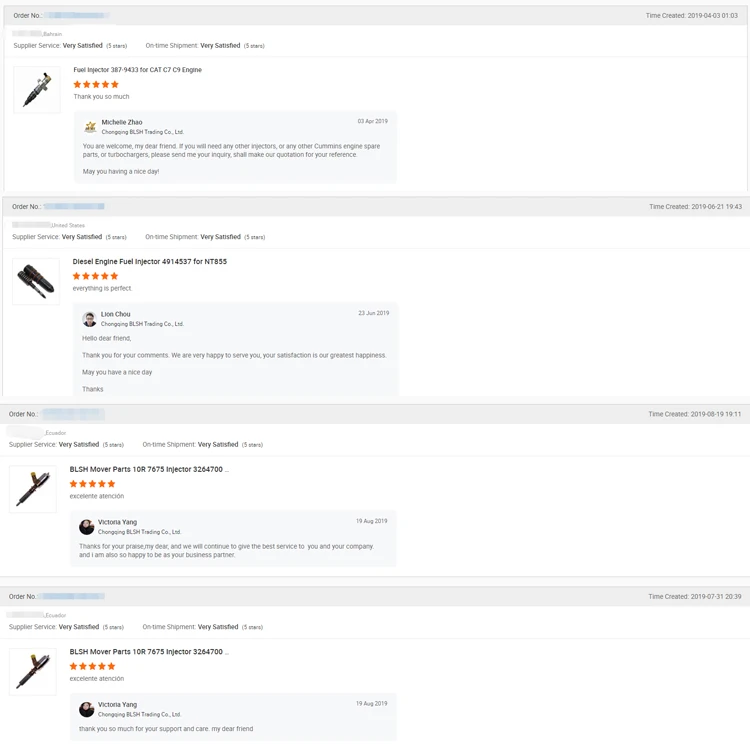Click the Michelle Zhao responder name
The image size is (750, 750).
pyautogui.click(x=122, y=122)
